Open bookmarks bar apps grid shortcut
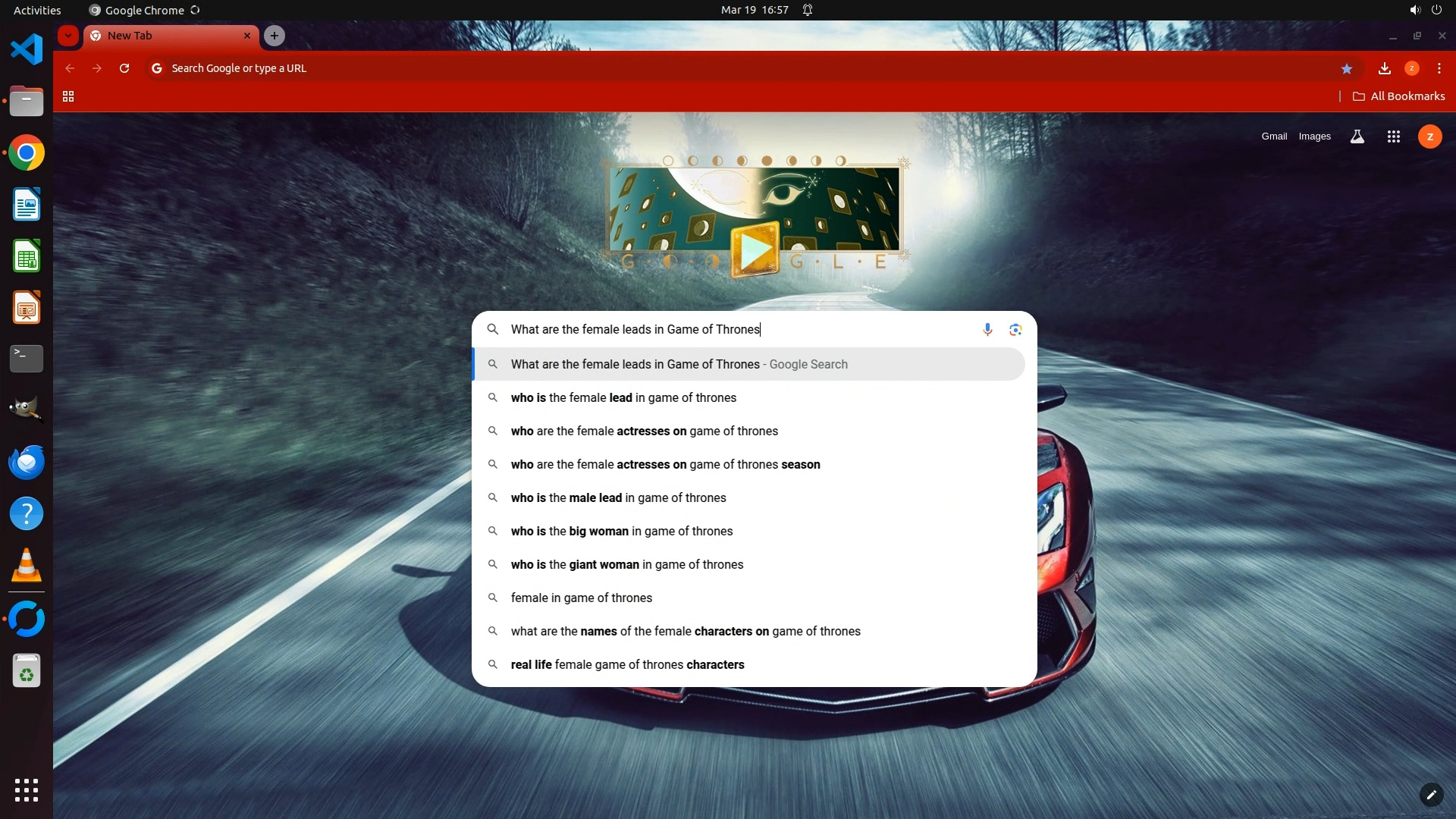The image size is (1456, 819). (68, 96)
